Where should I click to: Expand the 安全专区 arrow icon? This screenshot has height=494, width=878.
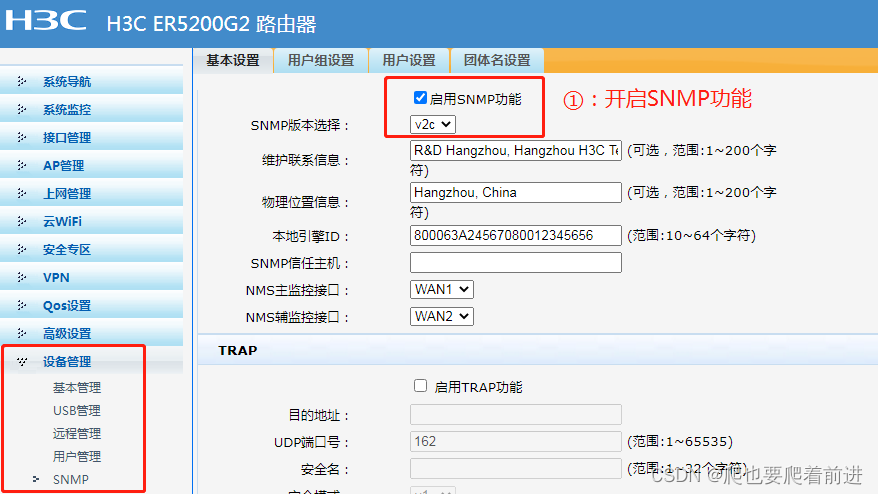22,249
